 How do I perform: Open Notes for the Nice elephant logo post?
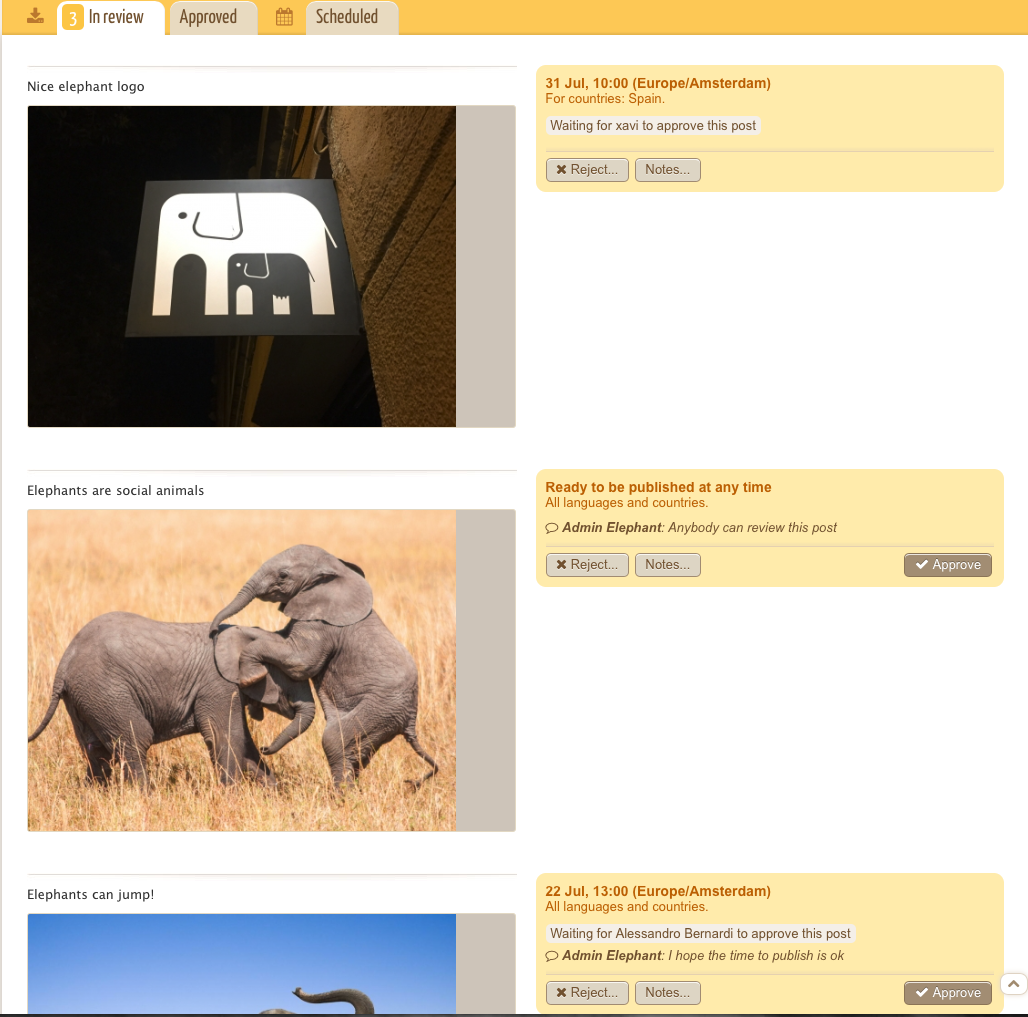pos(667,170)
